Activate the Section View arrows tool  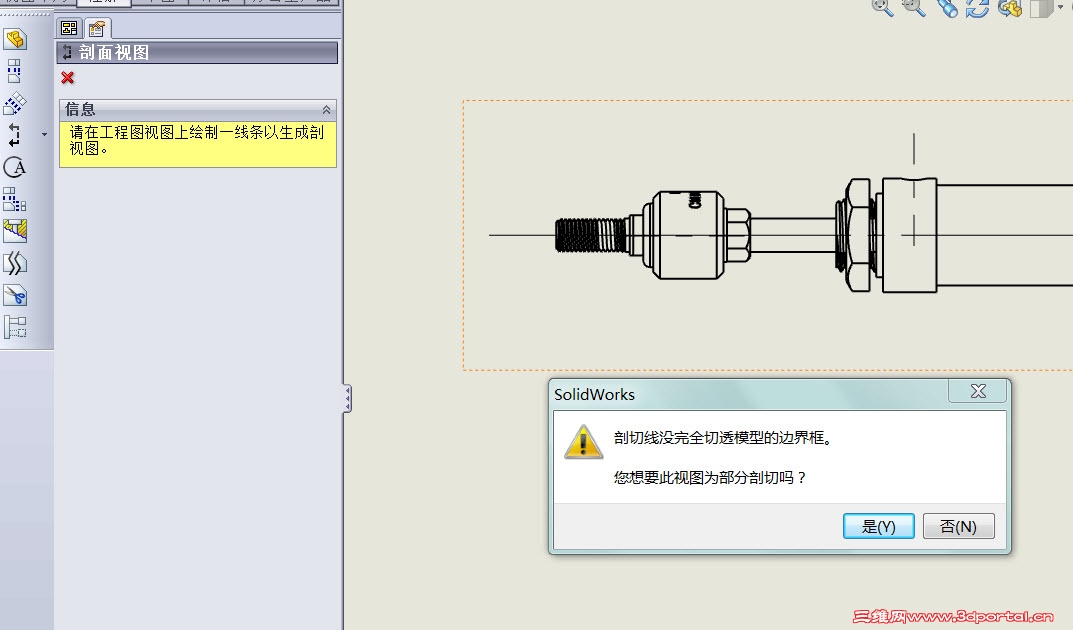[x=15, y=135]
